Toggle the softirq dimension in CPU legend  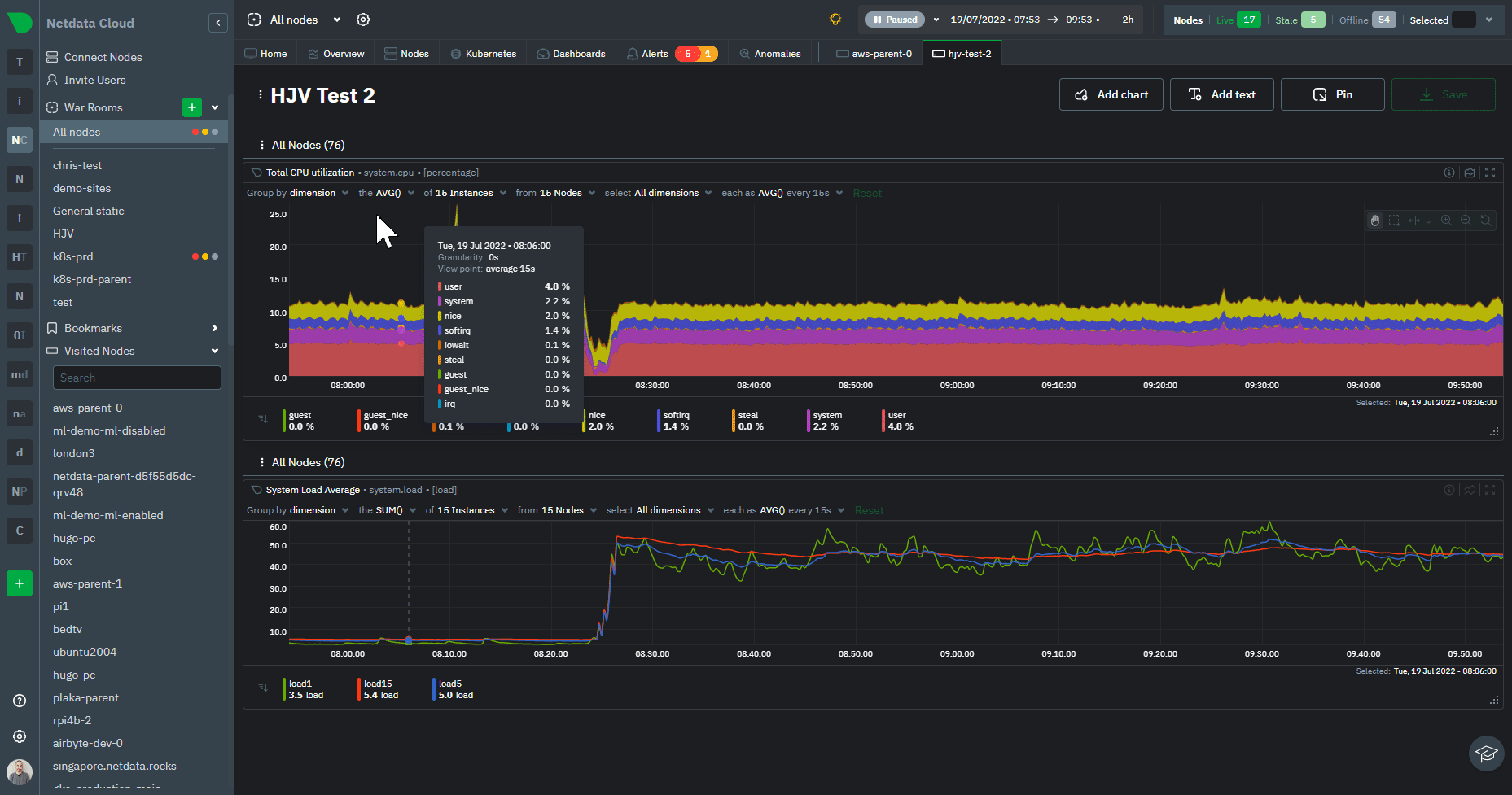675,421
